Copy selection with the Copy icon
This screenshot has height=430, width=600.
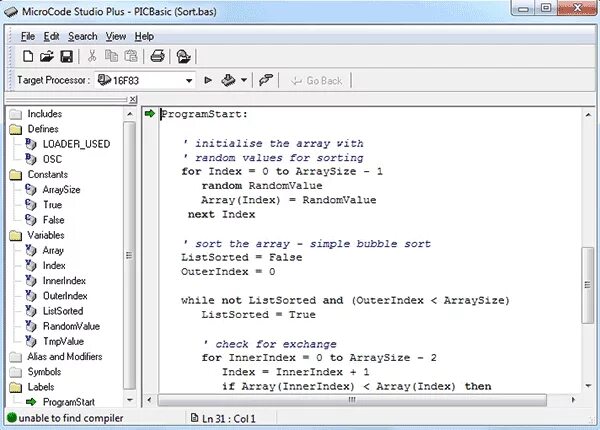coord(111,56)
